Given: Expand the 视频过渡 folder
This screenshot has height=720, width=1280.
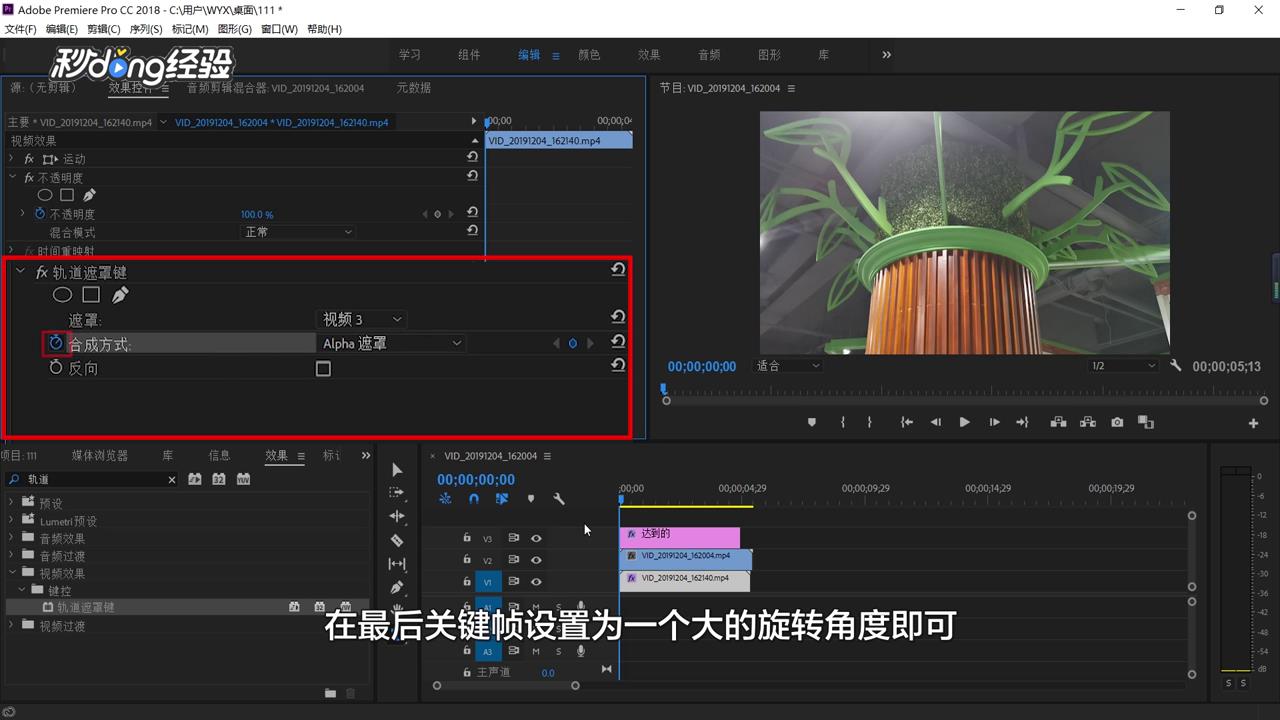Looking at the screenshot, I should [12, 625].
